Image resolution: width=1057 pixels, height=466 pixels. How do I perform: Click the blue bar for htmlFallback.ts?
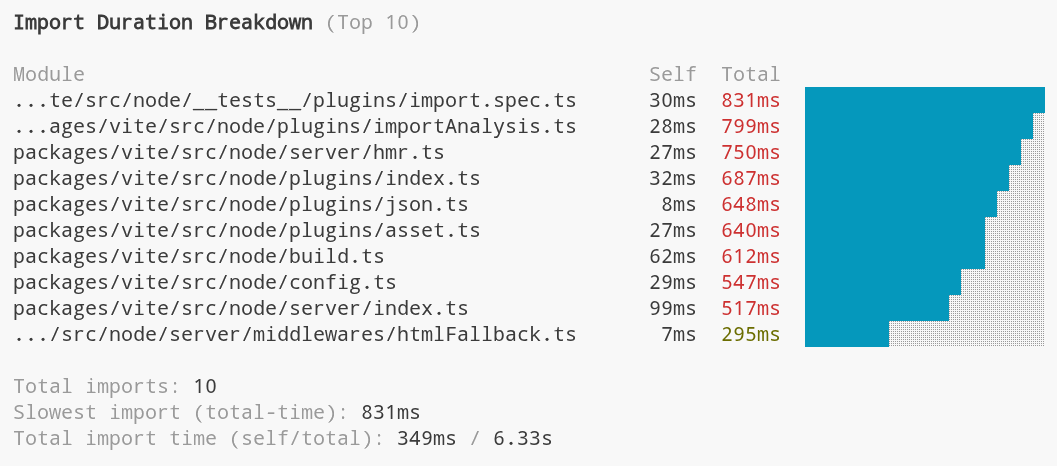tap(846, 334)
